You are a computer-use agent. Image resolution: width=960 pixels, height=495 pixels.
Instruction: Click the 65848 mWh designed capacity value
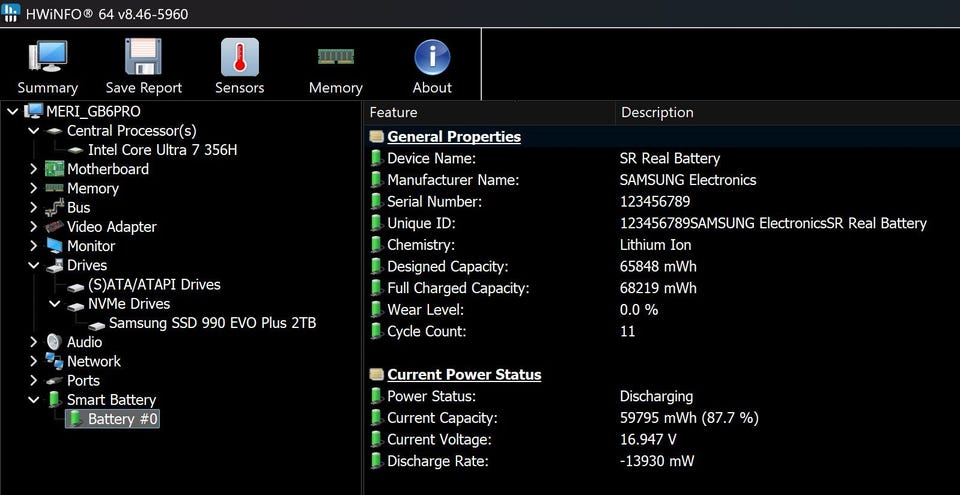658,266
